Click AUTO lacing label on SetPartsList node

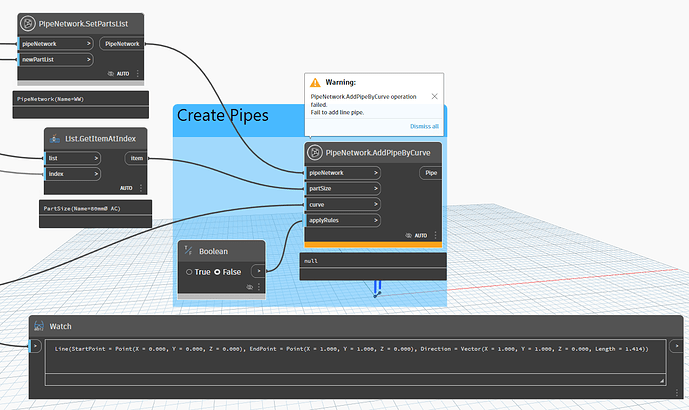tap(123, 74)
